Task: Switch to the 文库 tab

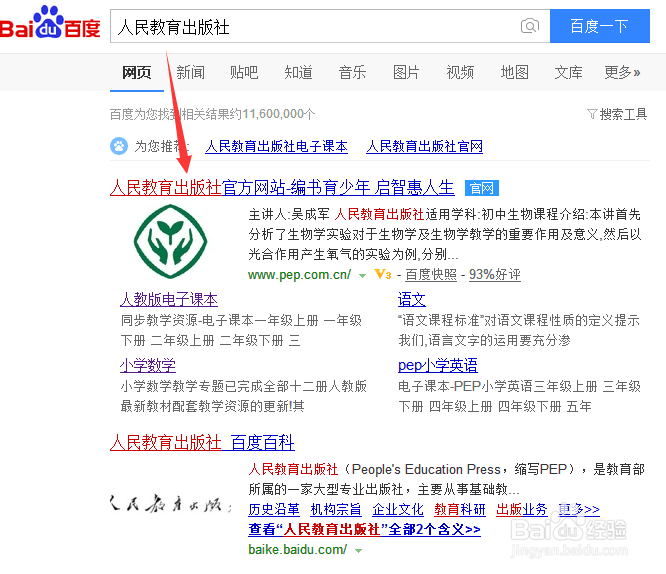Action: [568, 72]
